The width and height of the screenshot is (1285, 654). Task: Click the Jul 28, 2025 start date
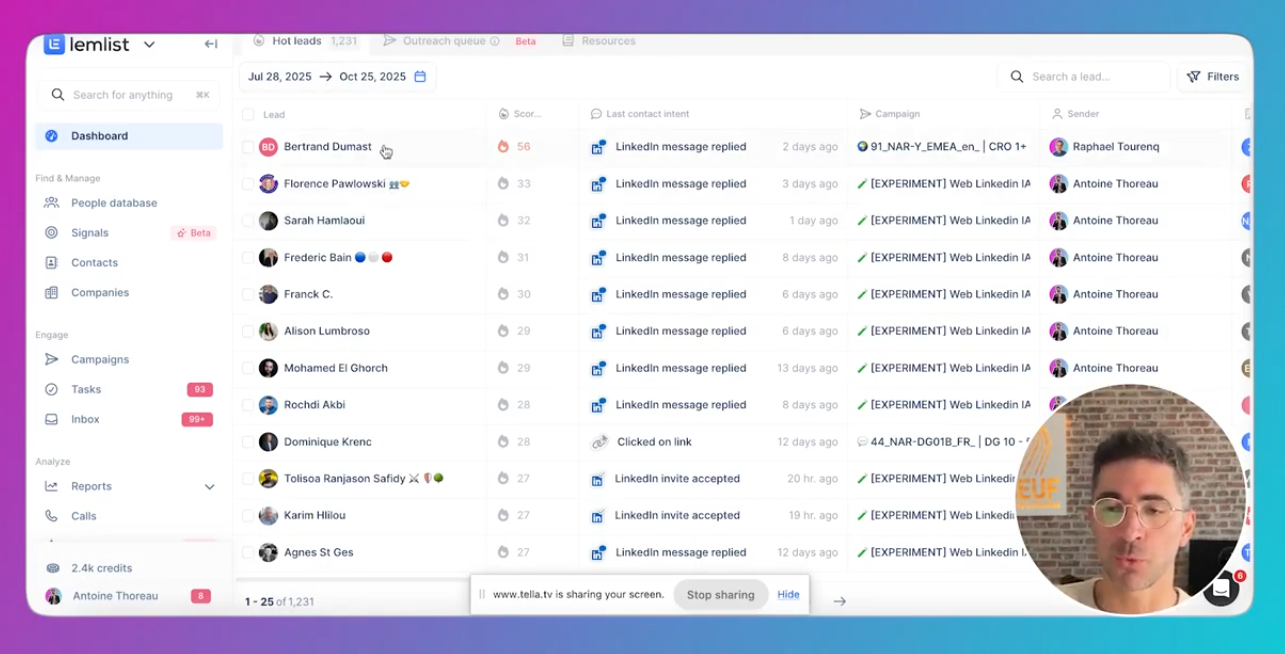point(280,77)
